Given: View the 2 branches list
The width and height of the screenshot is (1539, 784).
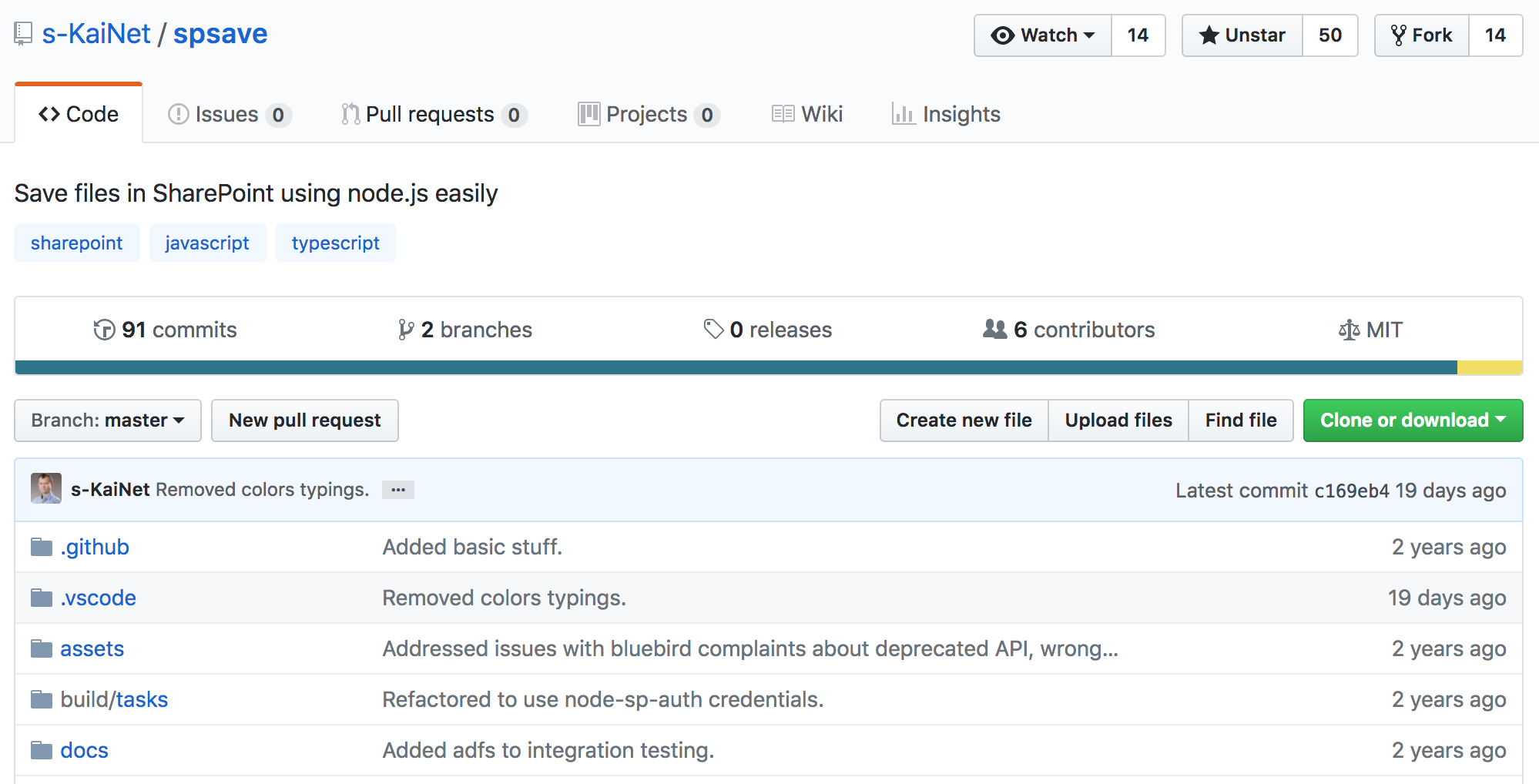Looking at the screenshot, I should coord(465,330).
